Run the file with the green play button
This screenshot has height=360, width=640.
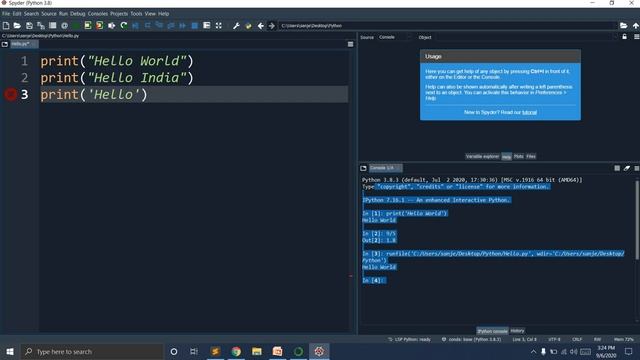click(76, 26)
